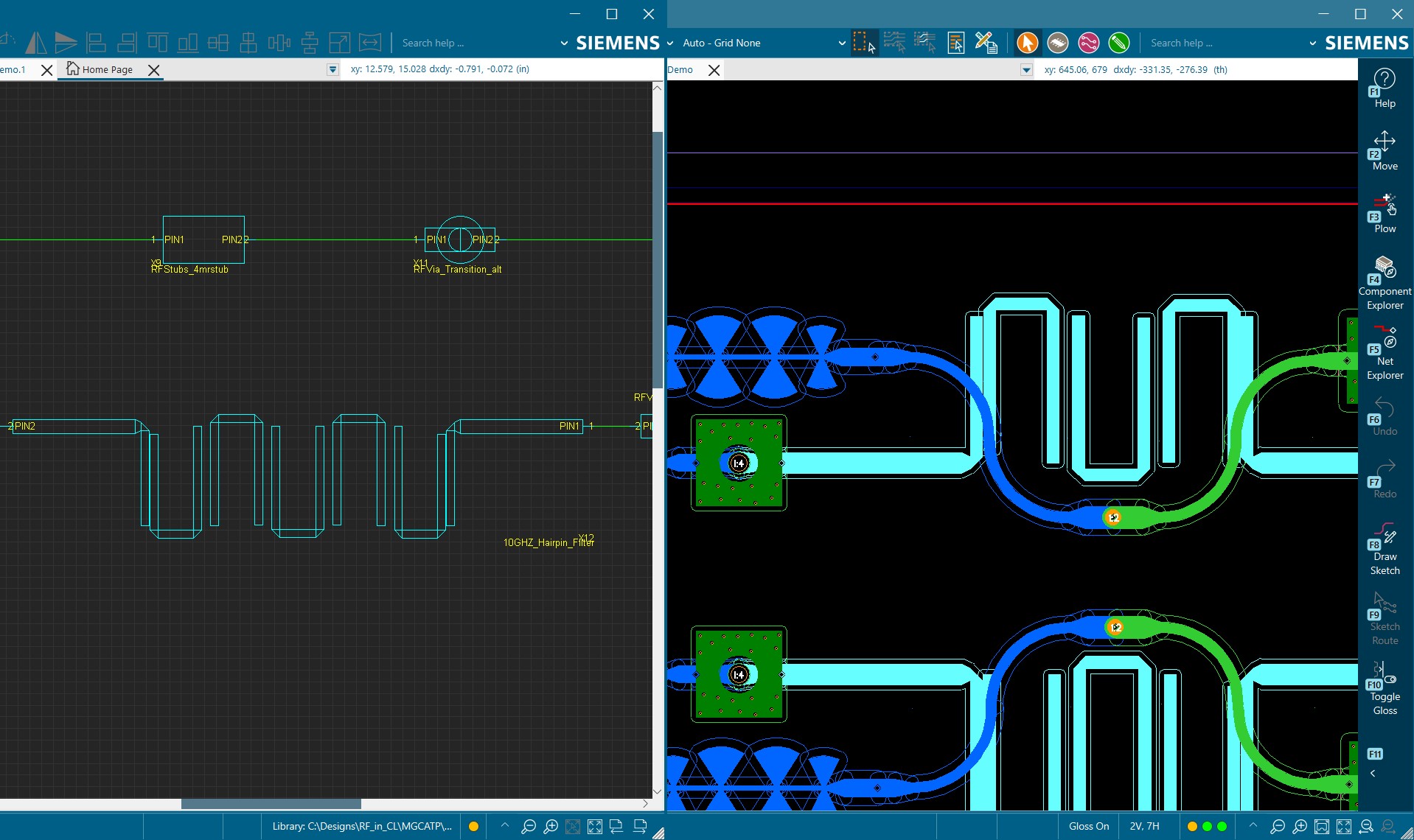The height and width of the screenshot is (840, 1414).
Task: Activate the Draw Sketch tool
Action: pos(1384,548)
